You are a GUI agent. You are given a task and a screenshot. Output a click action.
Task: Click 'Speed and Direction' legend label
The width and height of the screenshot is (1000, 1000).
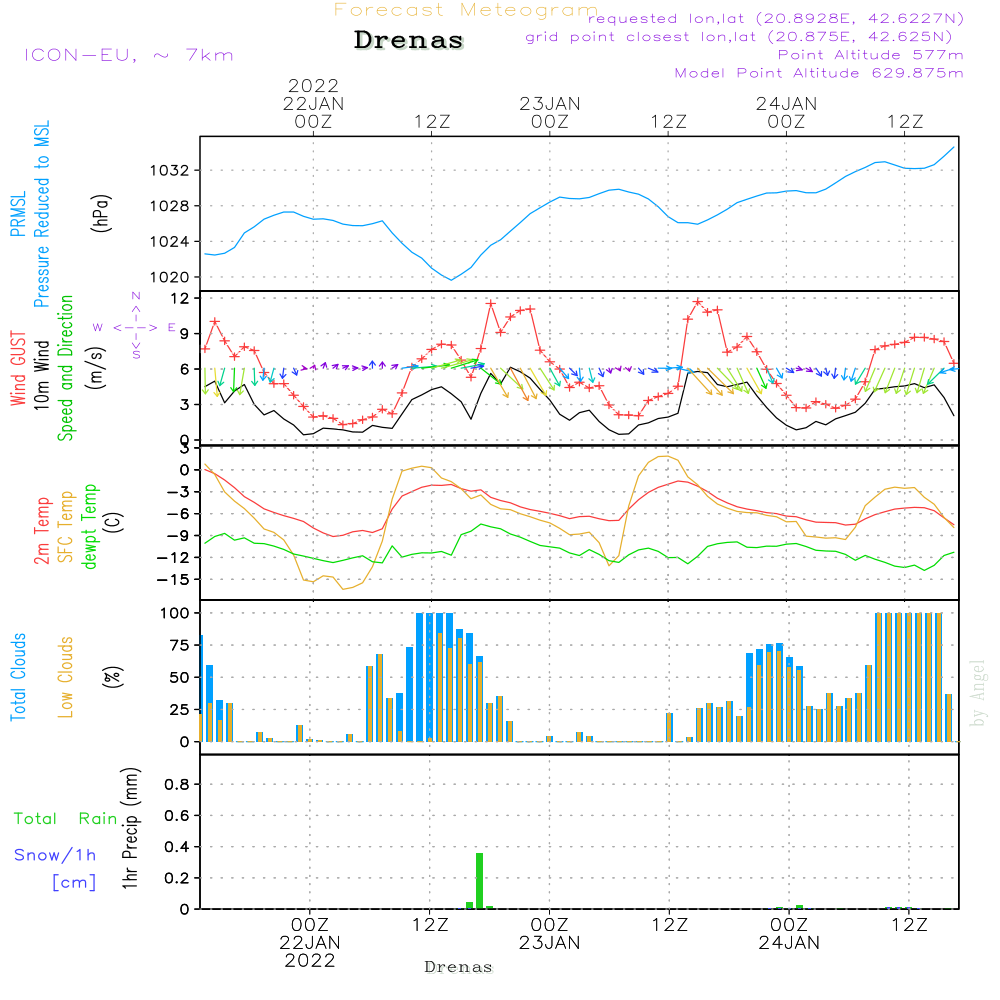click(x=66, y=368)
